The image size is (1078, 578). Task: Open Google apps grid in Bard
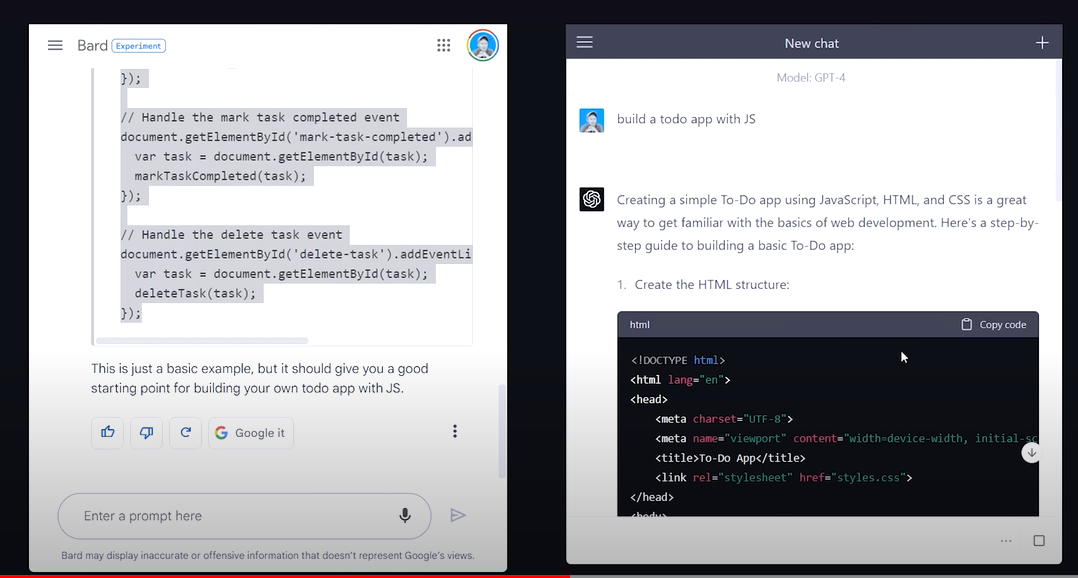pos(443,45)
